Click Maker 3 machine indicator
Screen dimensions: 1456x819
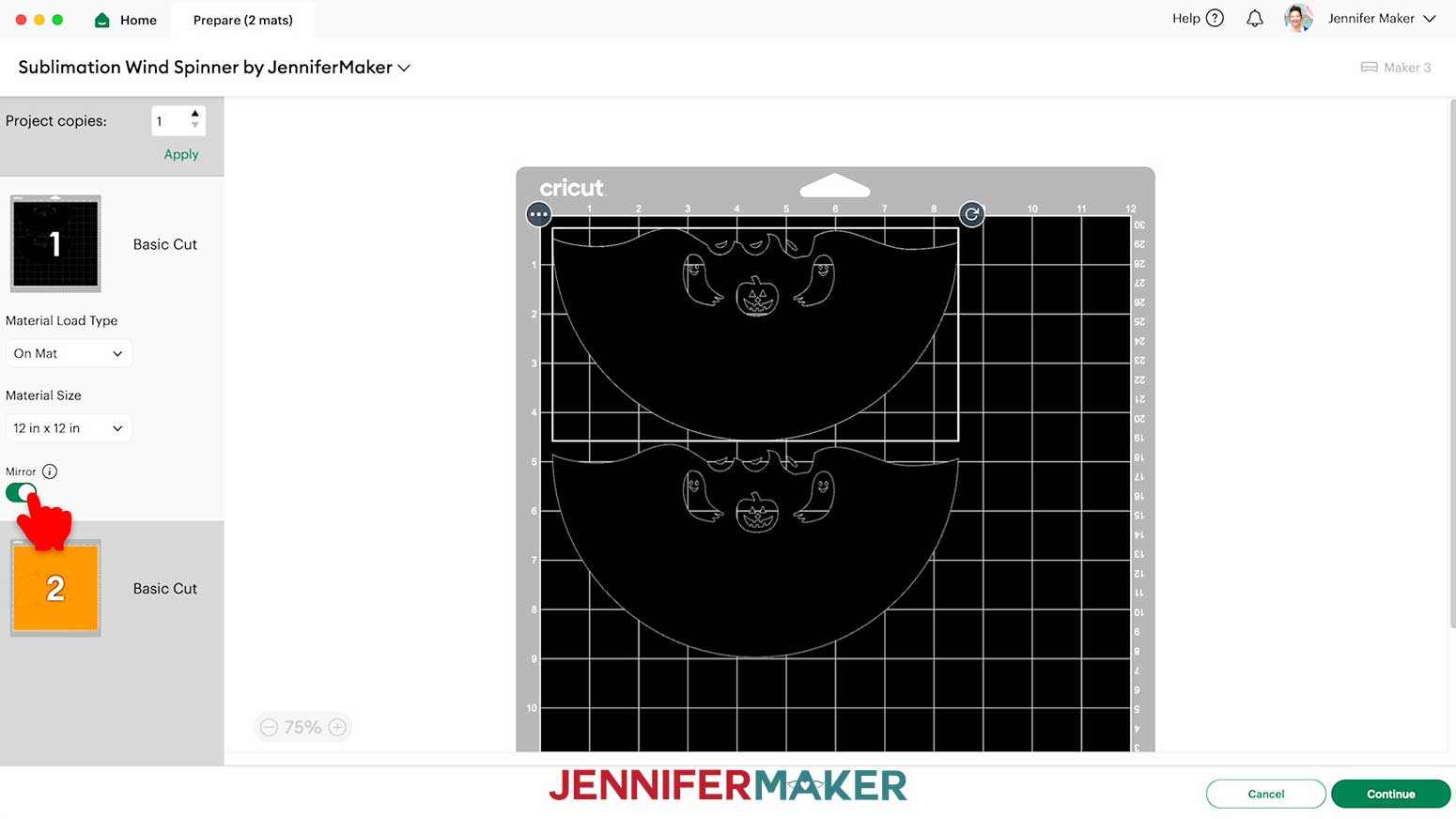coord(1396,68)
